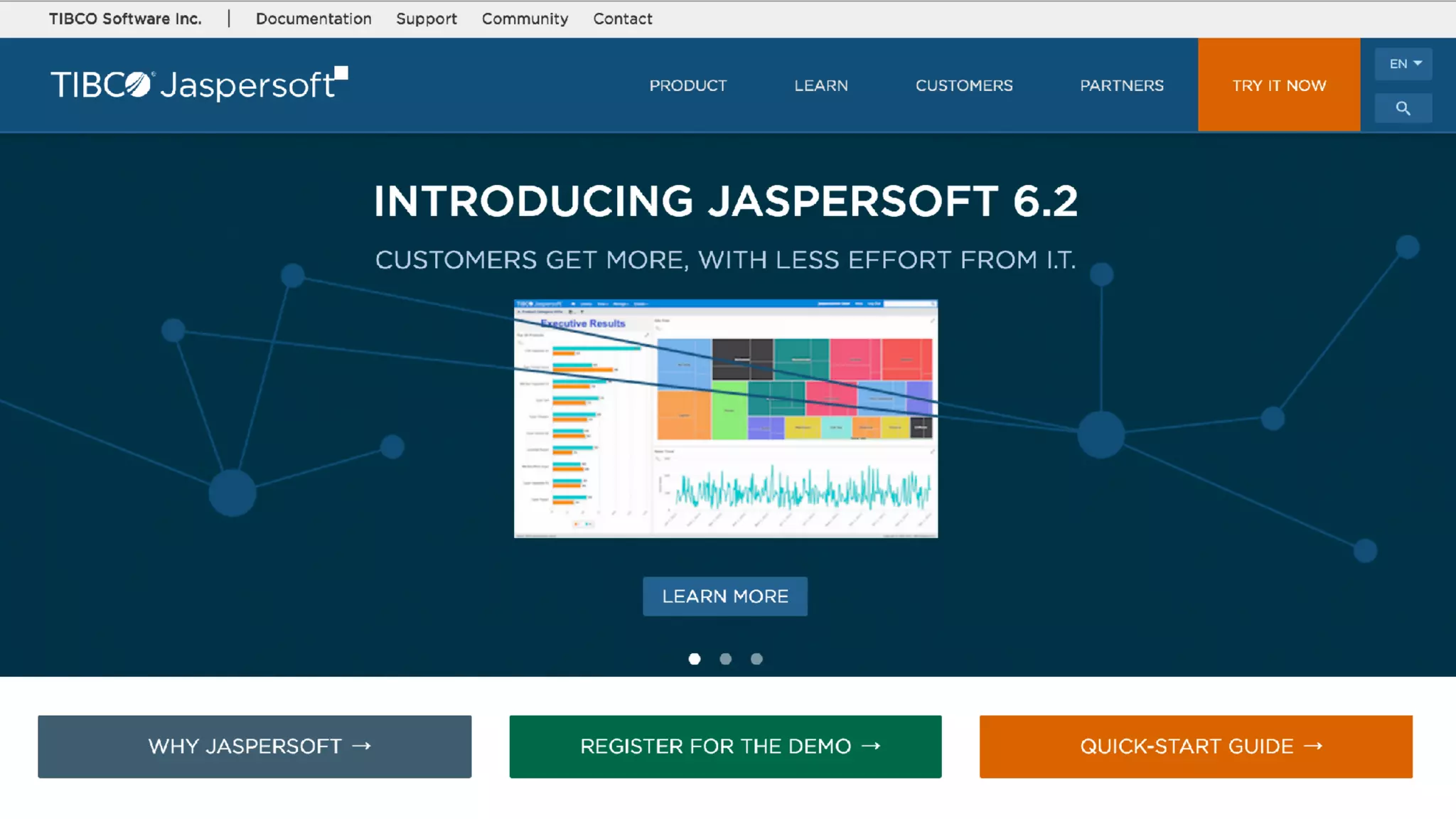Click the search magnifier icon
Image resolution: width=1456 pixels, height=819 pixels.
pyautogui.click(x=1403, y=108)
